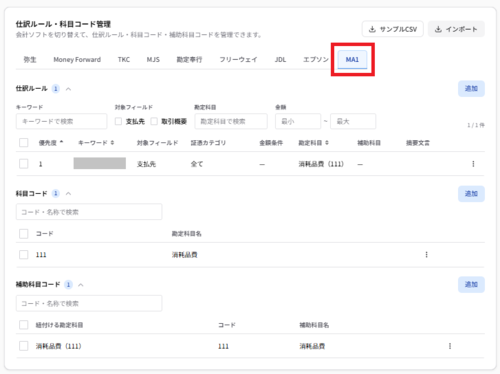Select all rows in 補助科目コード table

tap(24, 325)
